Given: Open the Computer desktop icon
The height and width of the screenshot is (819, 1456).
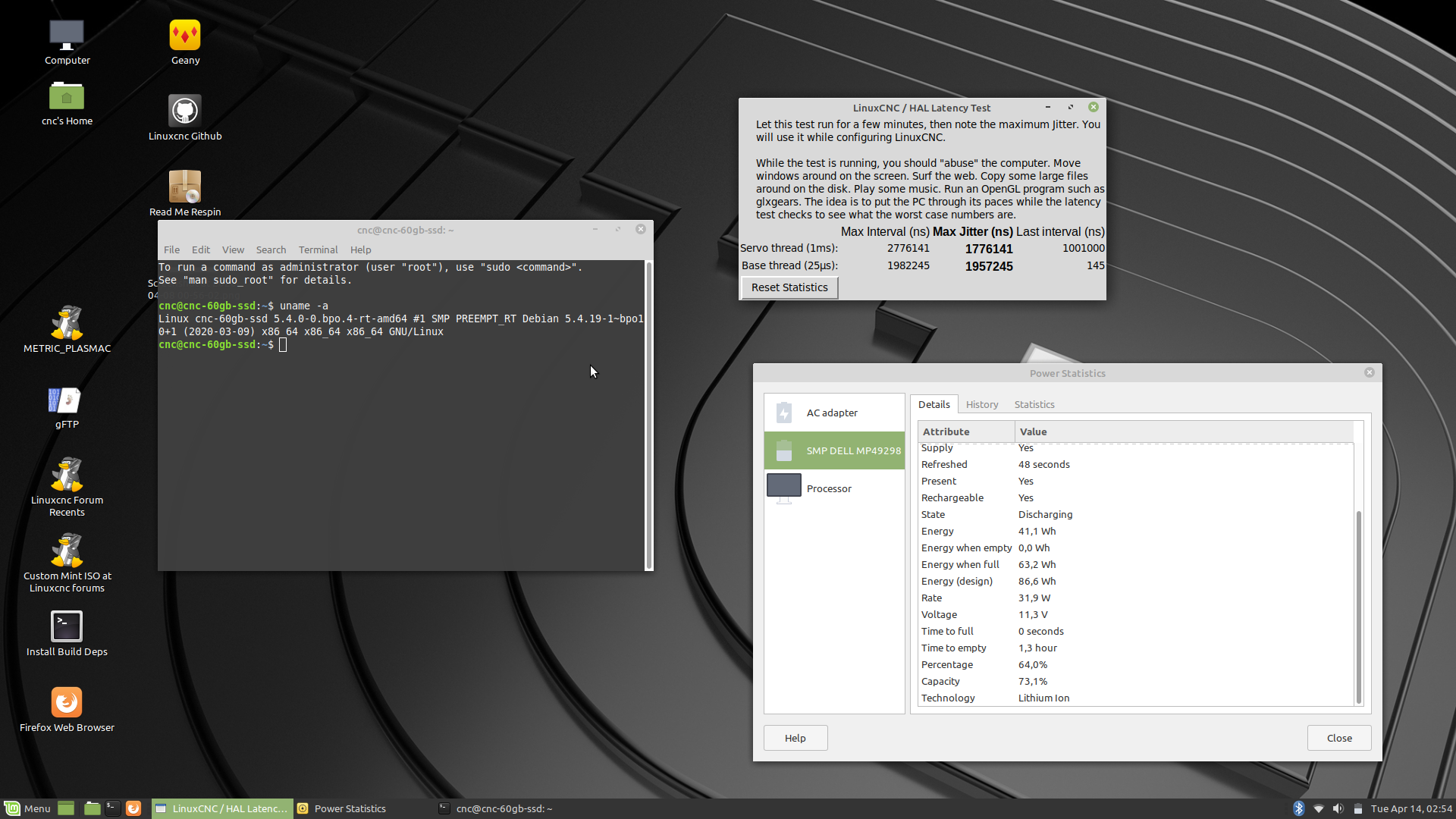Looking at the screenshot, I should pos(67,42).
